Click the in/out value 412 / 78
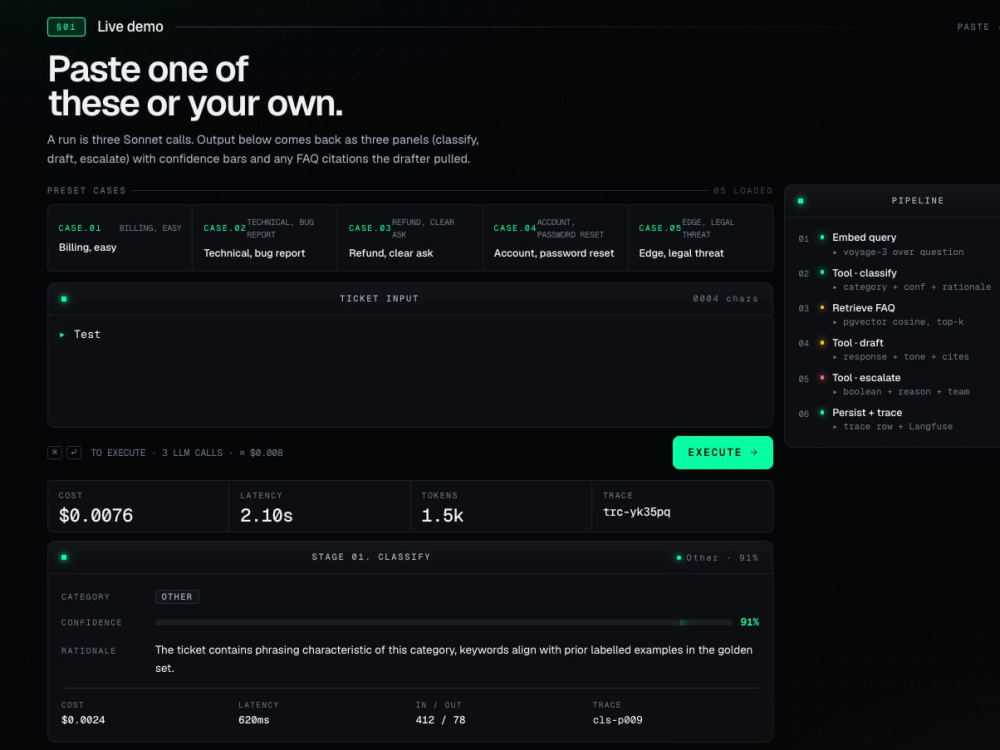 pos(441,720)
